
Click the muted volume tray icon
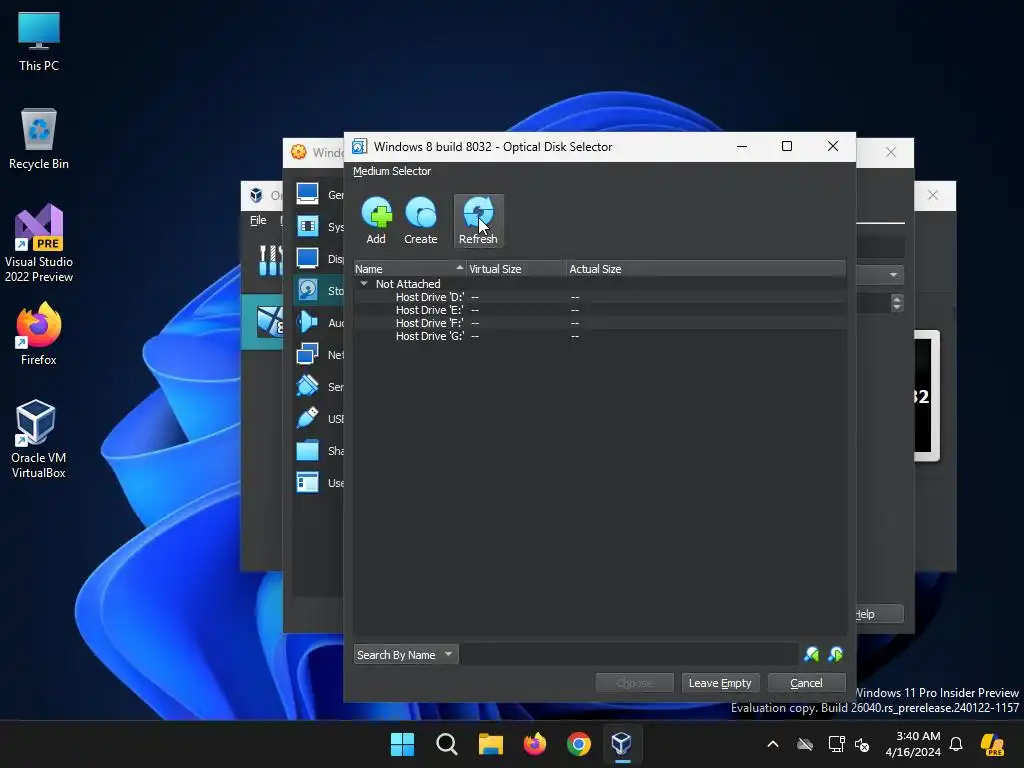pos(862,744)
